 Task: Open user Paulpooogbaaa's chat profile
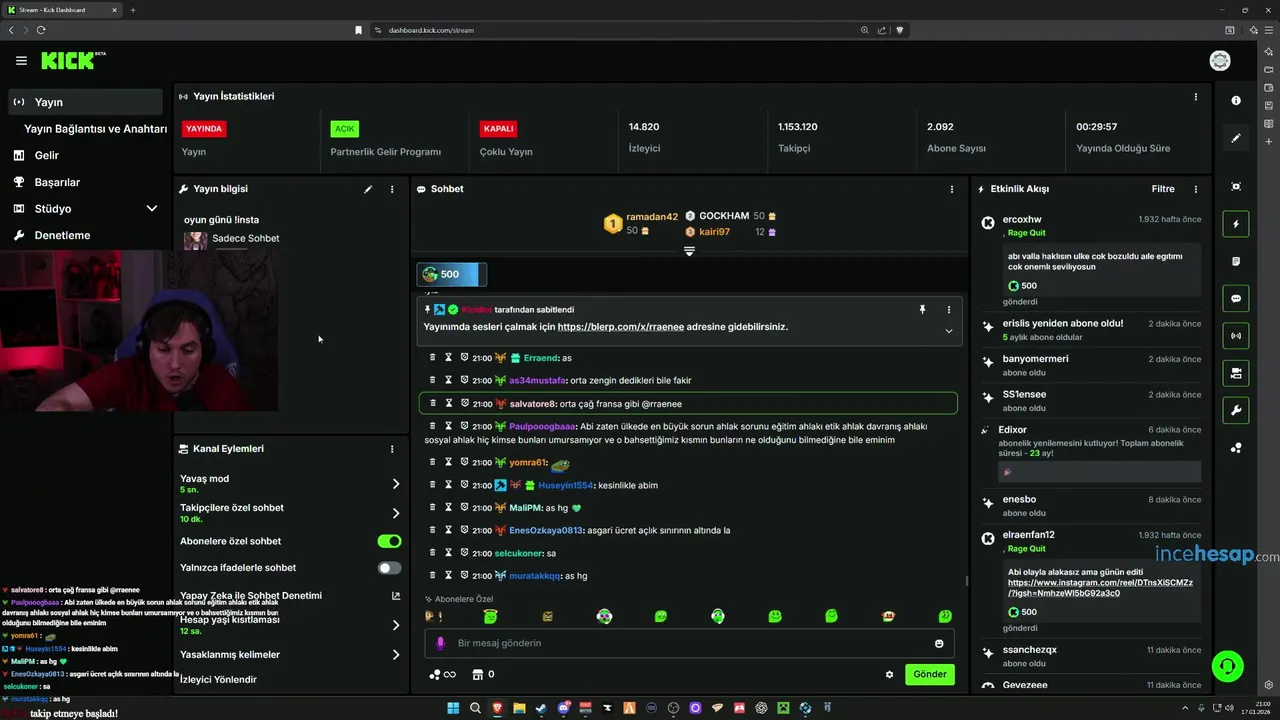pos(542,426)
